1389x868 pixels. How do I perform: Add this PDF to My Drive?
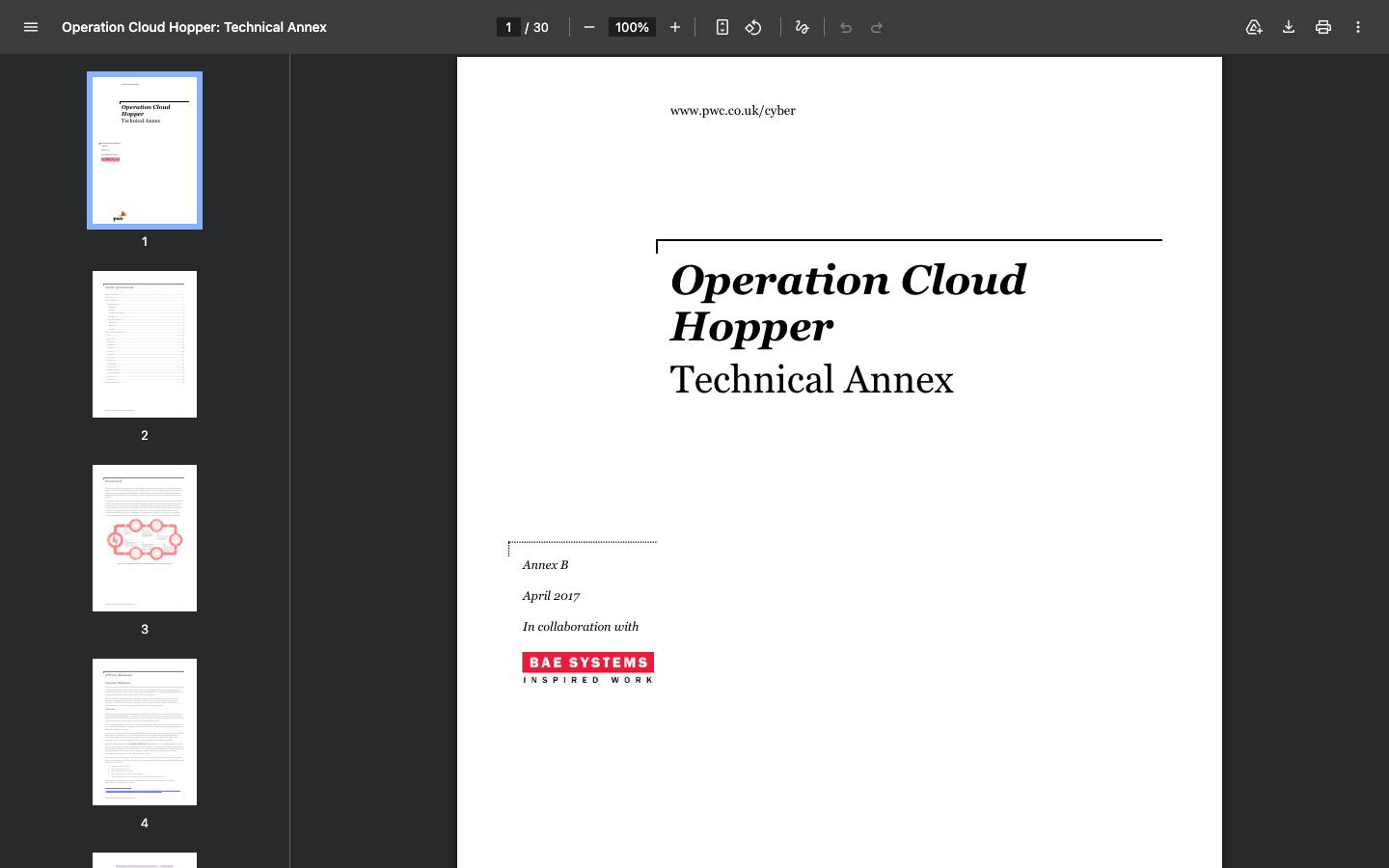point(1254,27)
